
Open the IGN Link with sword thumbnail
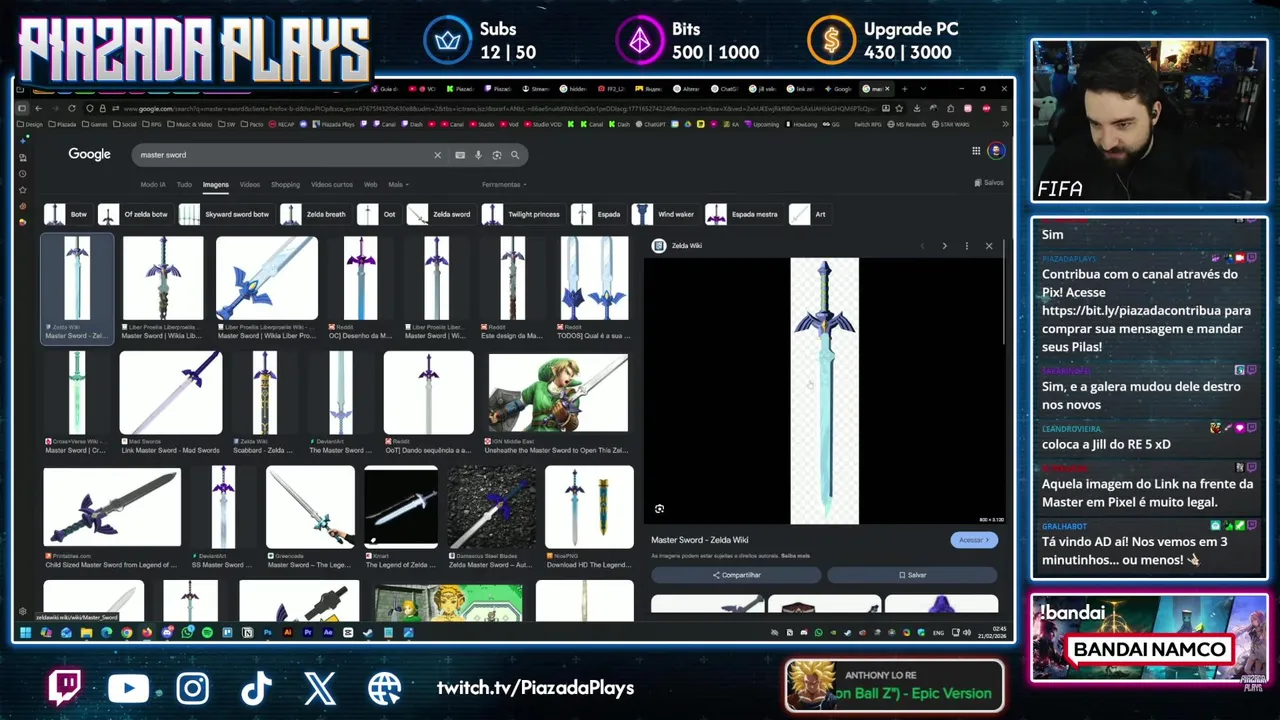coord(558,393)
